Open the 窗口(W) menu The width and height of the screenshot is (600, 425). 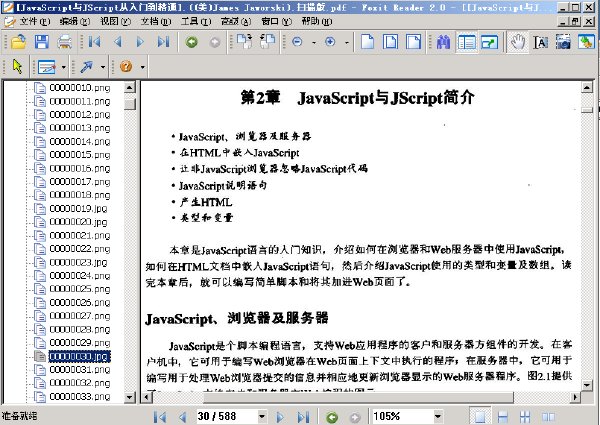coord(276,21)
